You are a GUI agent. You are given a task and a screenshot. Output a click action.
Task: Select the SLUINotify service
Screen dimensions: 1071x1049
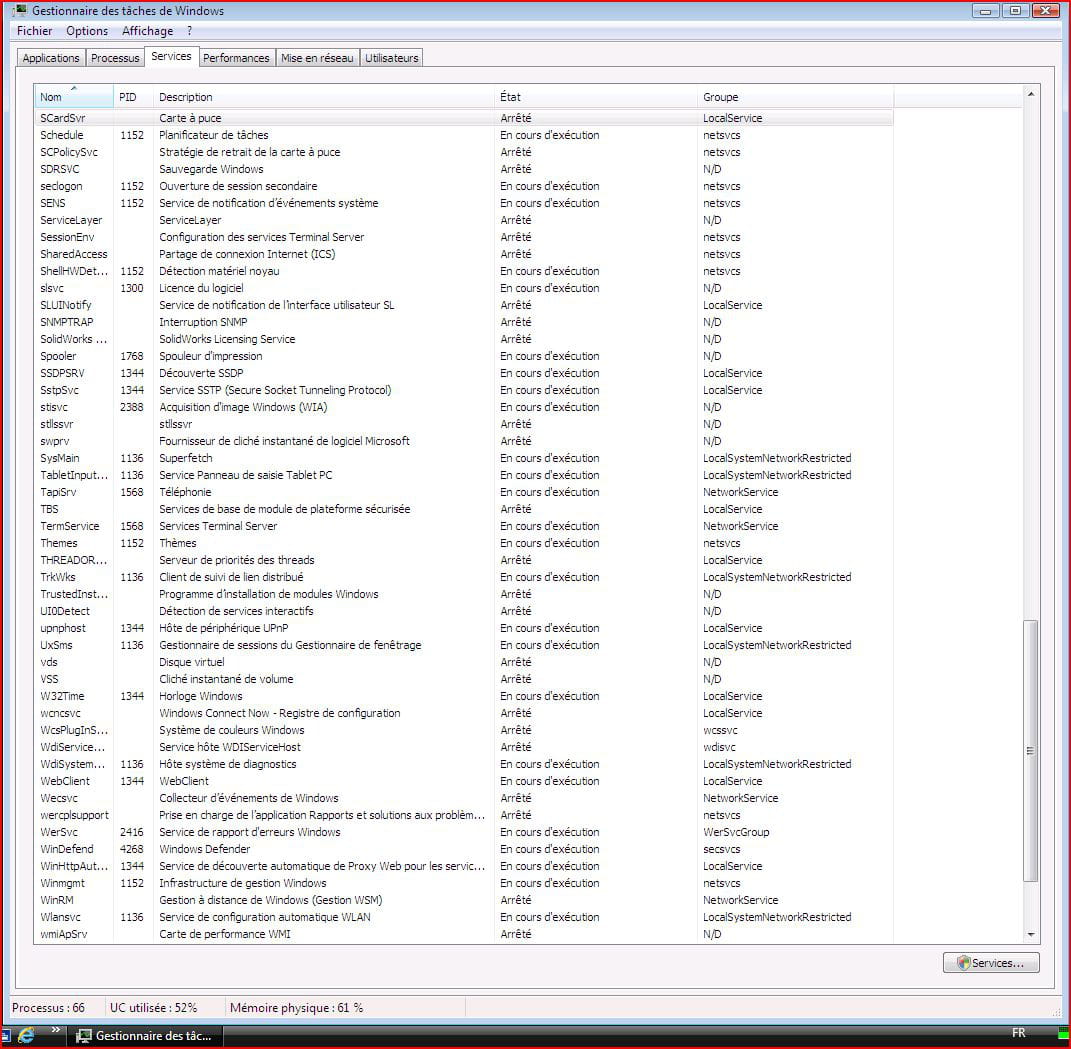tap(464, 305)
